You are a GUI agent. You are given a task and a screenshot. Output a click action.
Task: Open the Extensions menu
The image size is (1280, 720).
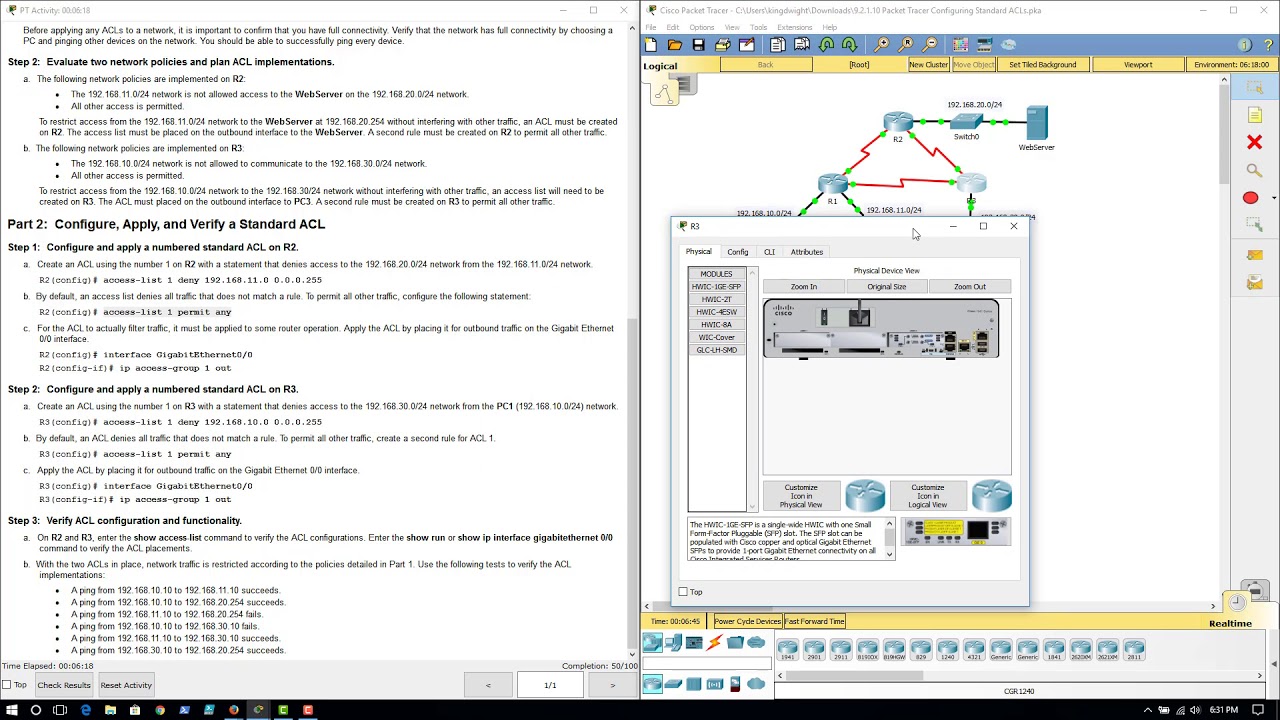[794, 27]
